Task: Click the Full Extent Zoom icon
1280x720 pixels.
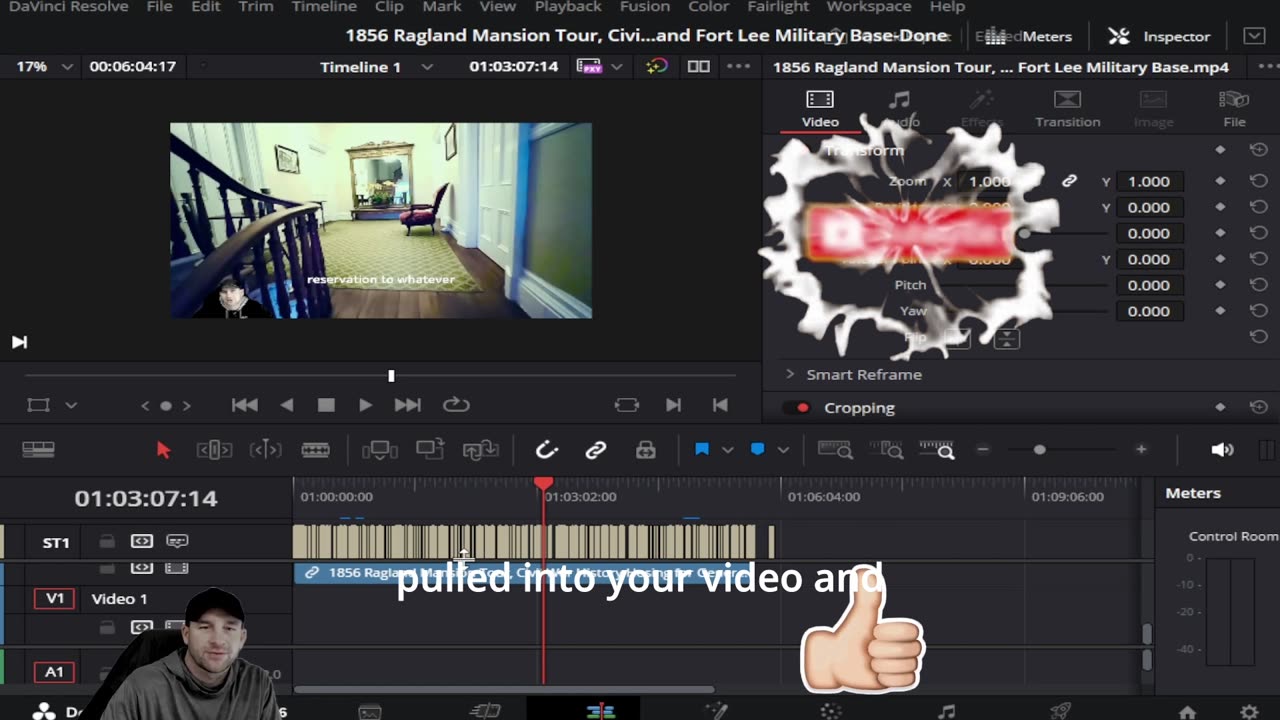Action: click(x=835, y=450)
